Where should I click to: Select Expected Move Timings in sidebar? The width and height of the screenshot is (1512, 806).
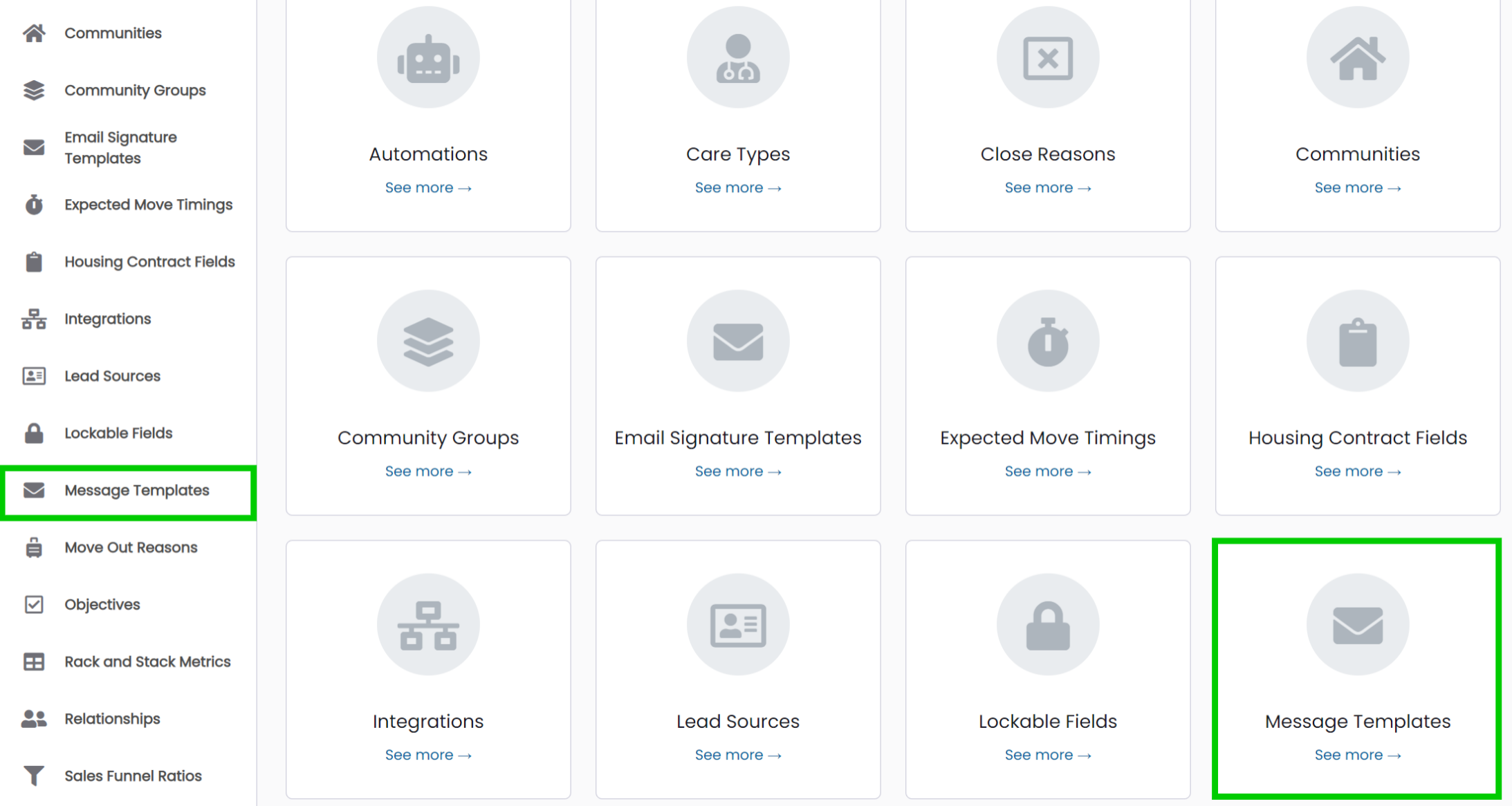click(x=148, y=205)
